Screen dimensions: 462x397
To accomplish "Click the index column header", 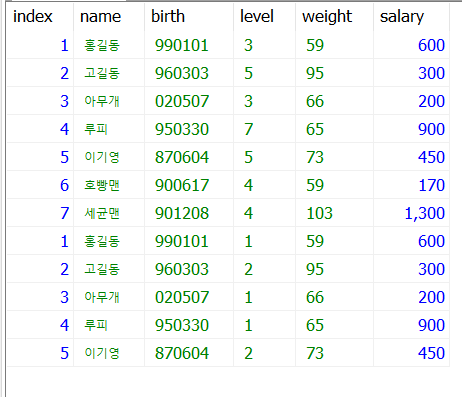I will coord(40,16).
